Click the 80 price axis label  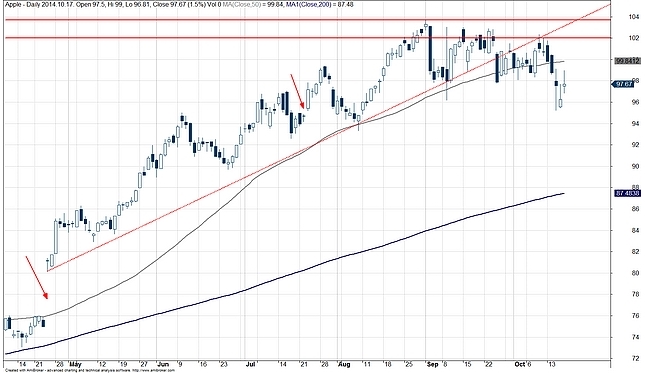click(x=635, y=273)
